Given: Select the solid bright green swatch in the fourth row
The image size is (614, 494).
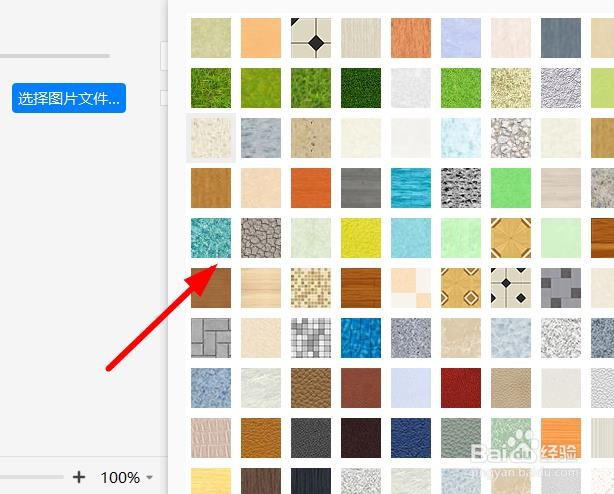Looking at the screenshot, I should 511,188.
